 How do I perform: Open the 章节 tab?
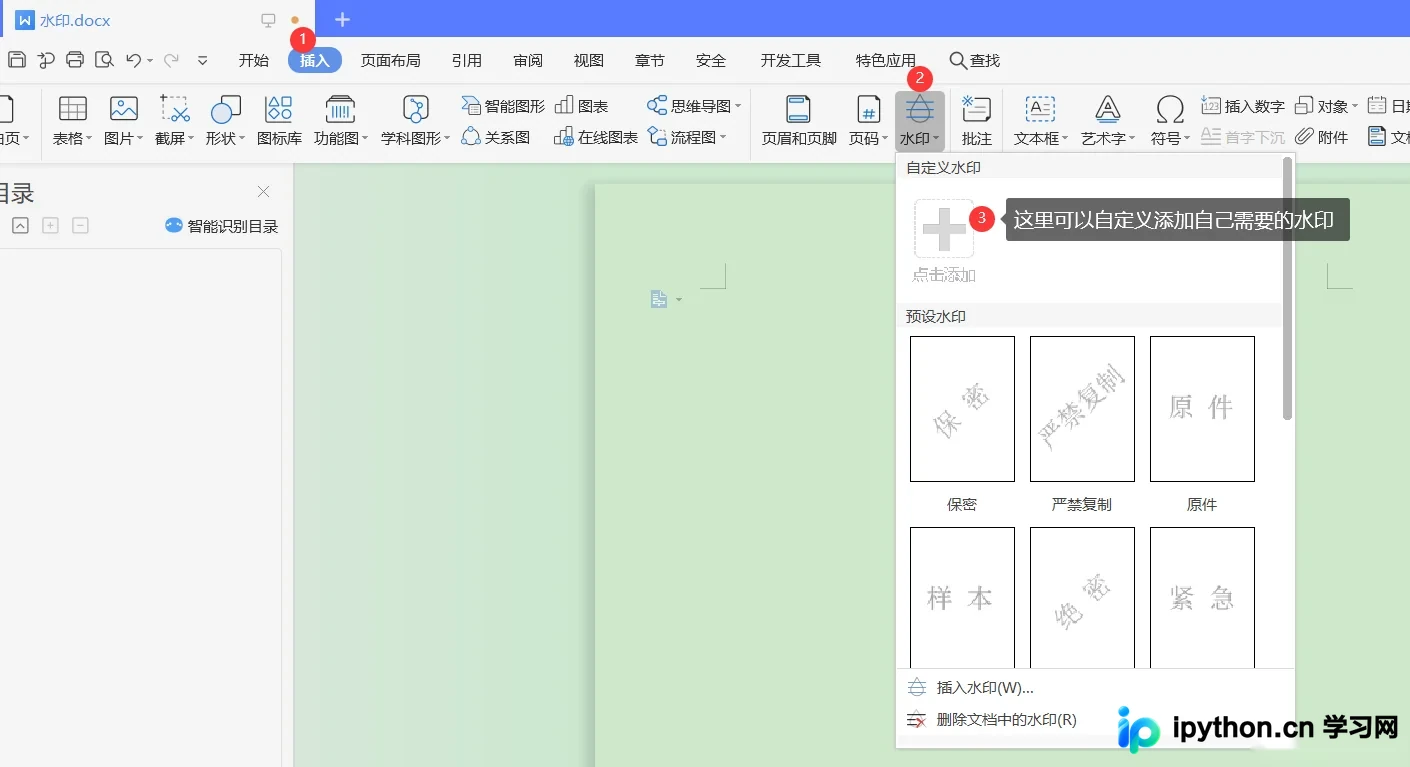click(650, 61)
